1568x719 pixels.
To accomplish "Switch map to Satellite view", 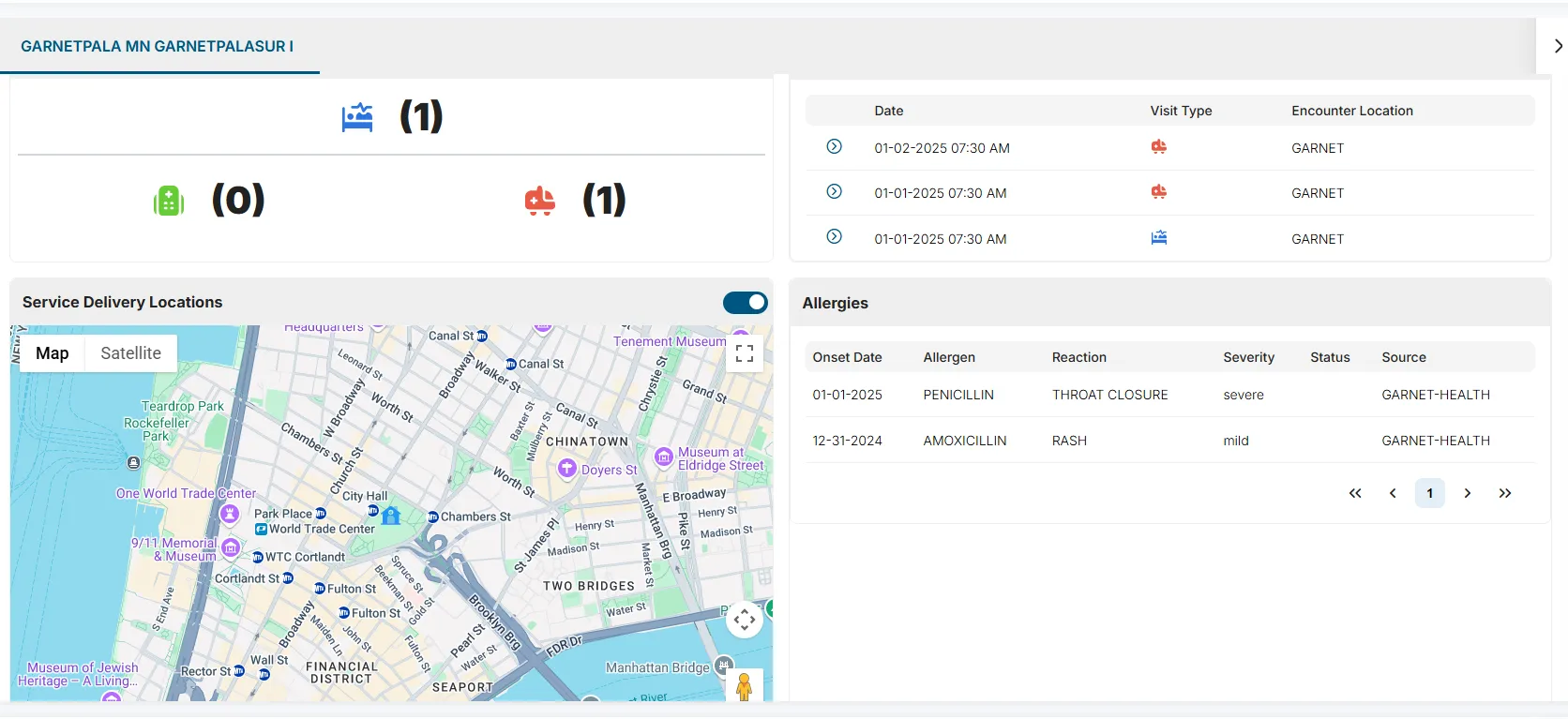I will click(x=131, y=353).
